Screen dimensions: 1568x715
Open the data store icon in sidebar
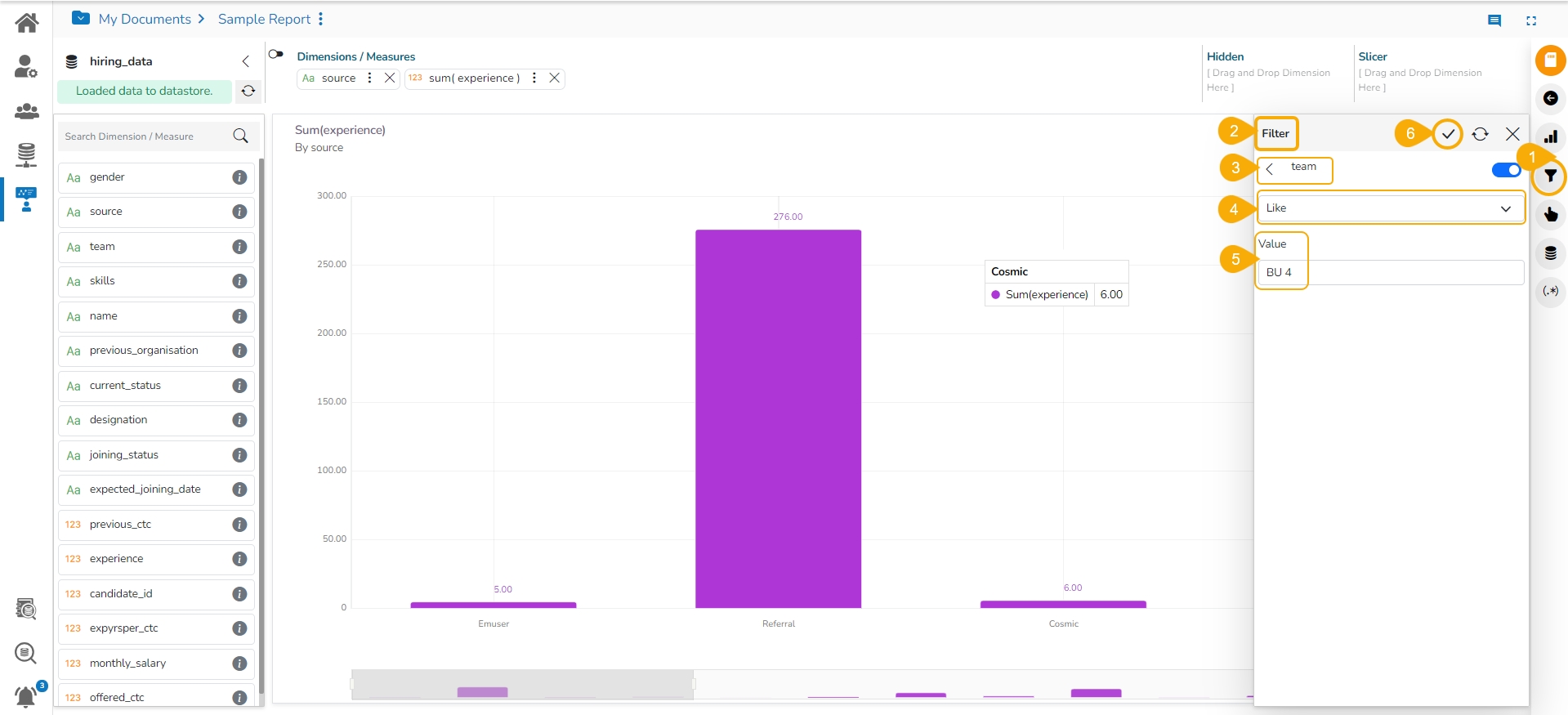pos(26,154)
